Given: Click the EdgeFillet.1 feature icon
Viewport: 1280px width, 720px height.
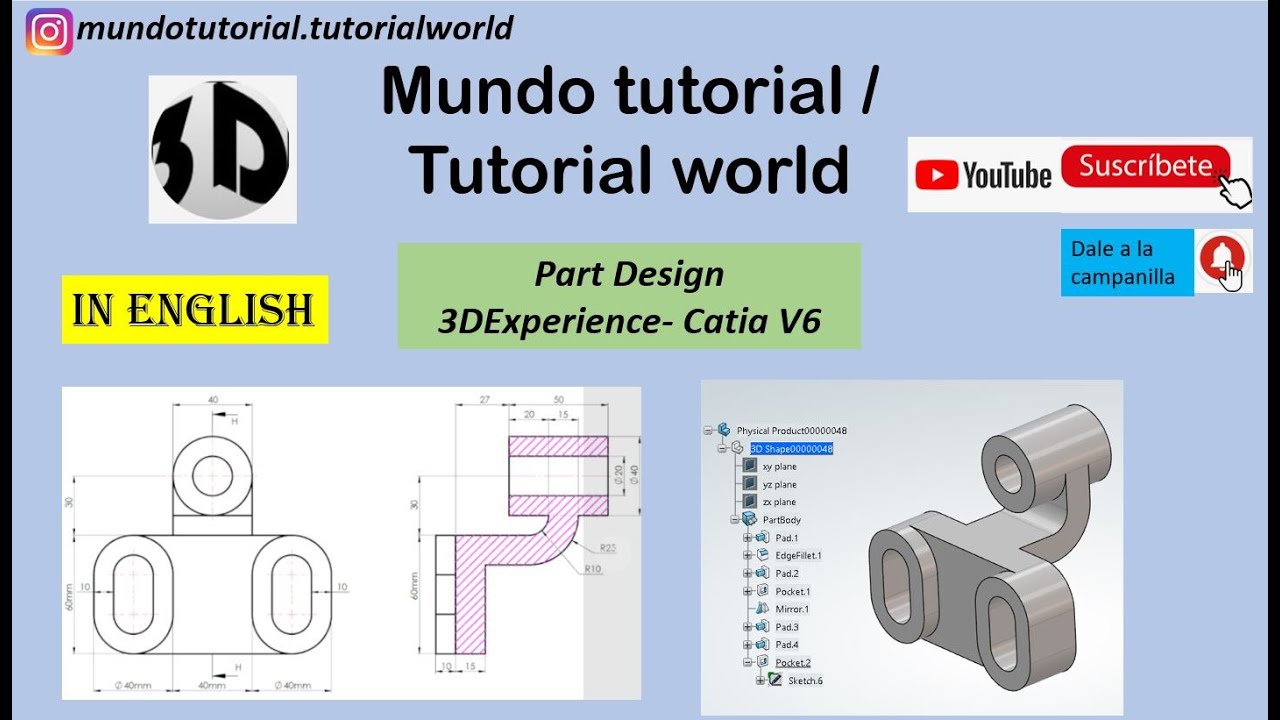Looking at the screenshot, I should click(x=762, y=555).
